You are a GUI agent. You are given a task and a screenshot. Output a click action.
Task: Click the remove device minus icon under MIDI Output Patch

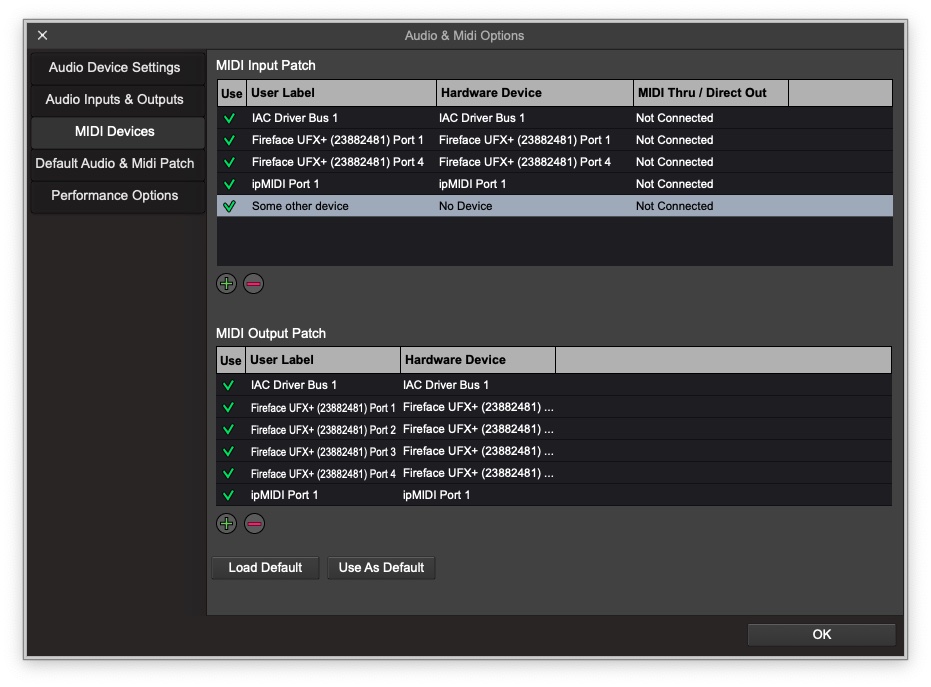point(252,523)
